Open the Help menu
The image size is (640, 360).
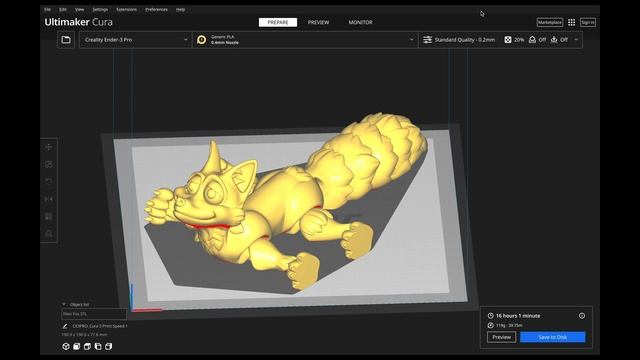180,9
